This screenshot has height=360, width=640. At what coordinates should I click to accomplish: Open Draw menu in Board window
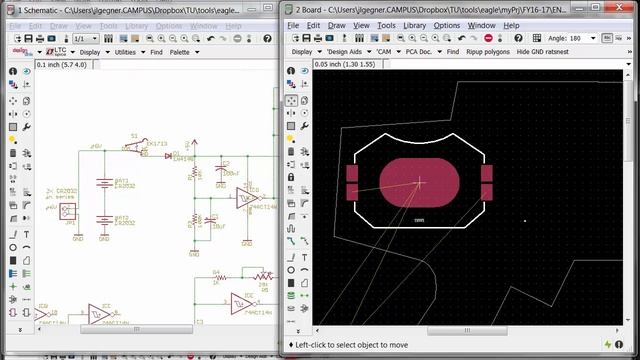[x=337, y=25]
